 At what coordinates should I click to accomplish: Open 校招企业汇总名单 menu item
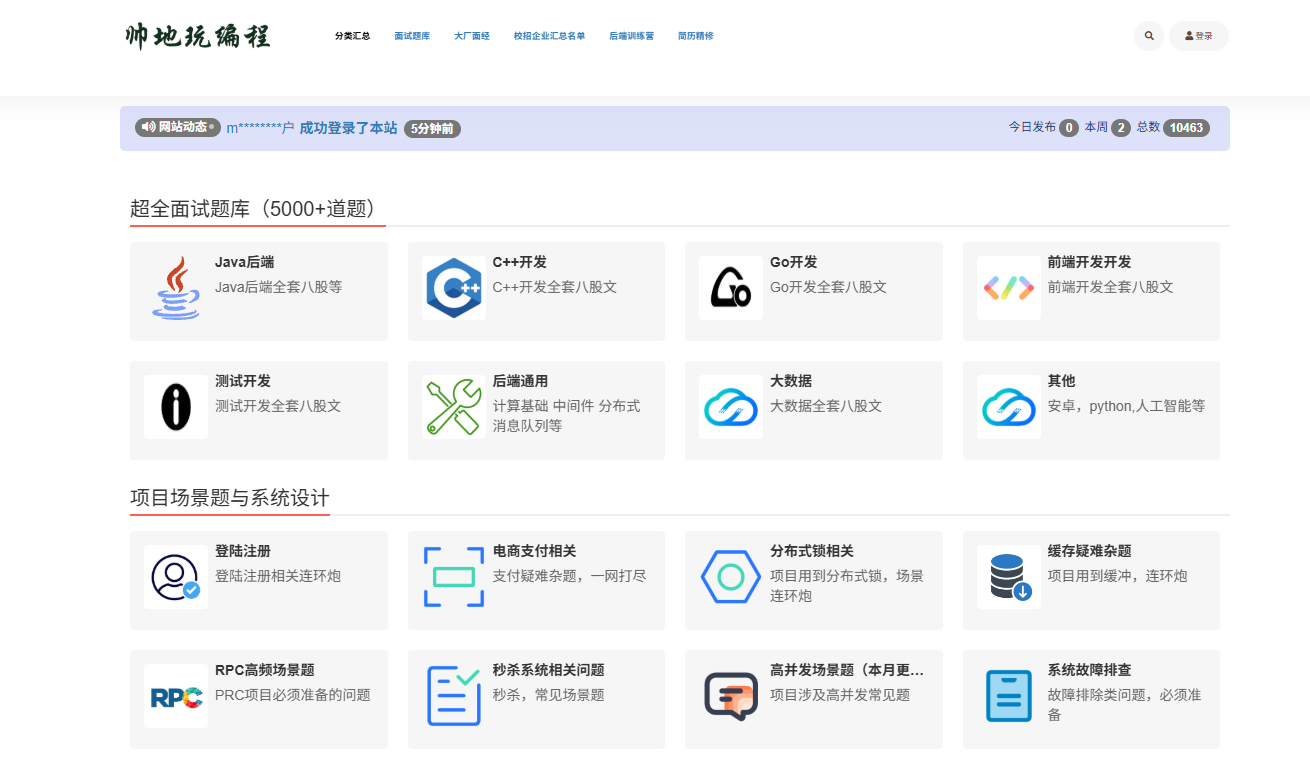[549, 36]
